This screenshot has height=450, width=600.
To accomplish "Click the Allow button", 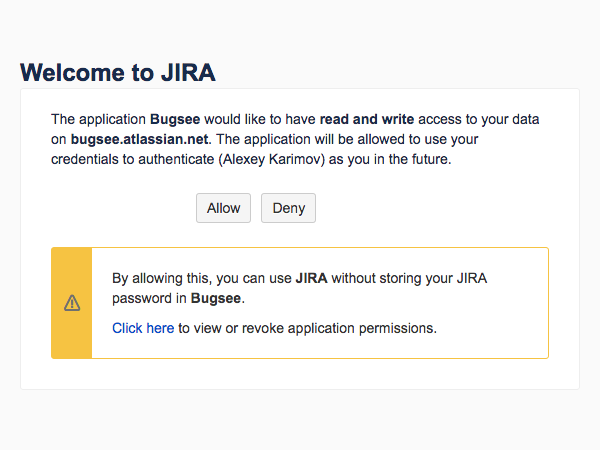I will tap(223, 208).
